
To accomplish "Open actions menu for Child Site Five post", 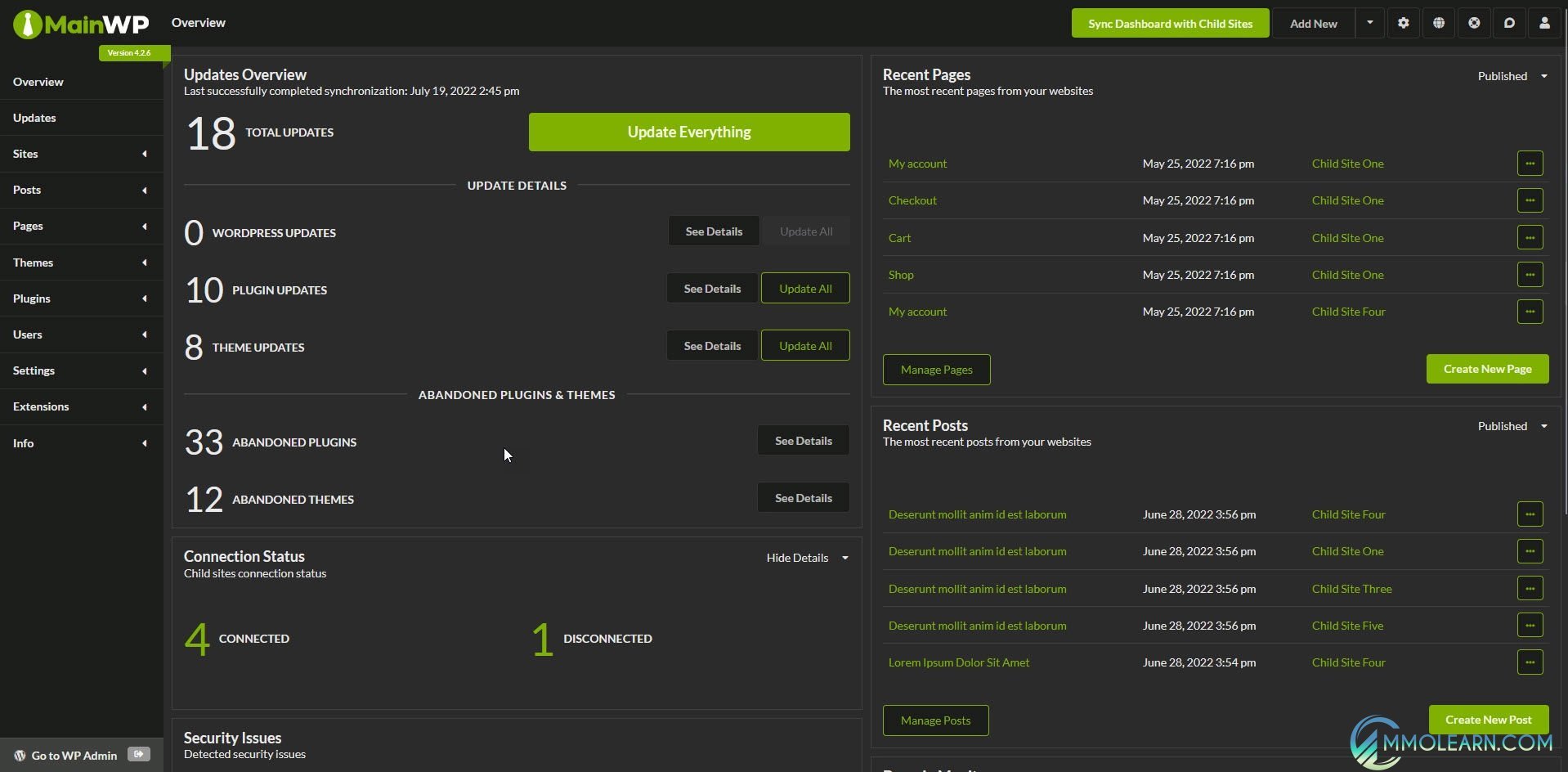I will (x=1530, y=626).
